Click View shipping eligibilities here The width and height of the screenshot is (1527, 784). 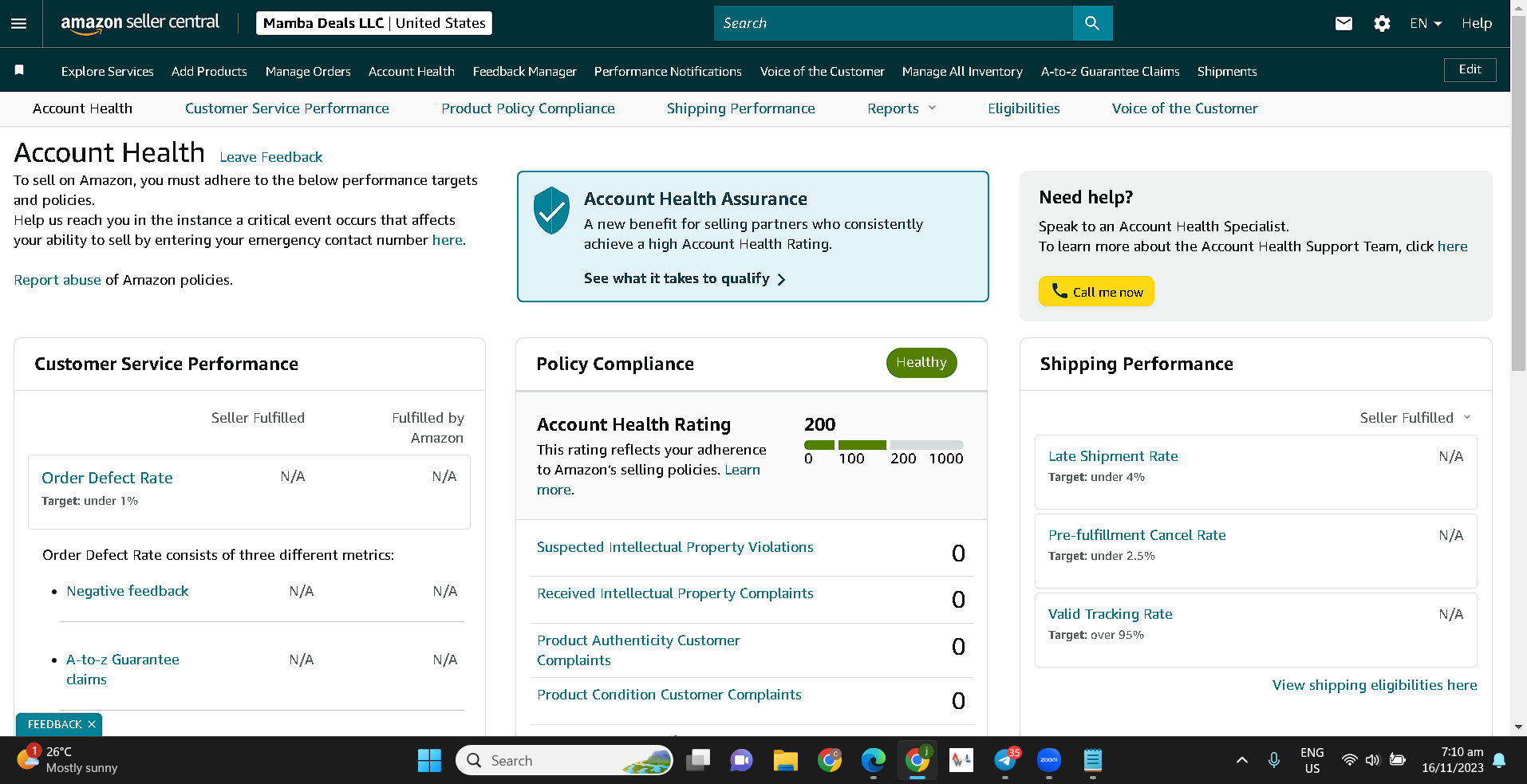1375,685
